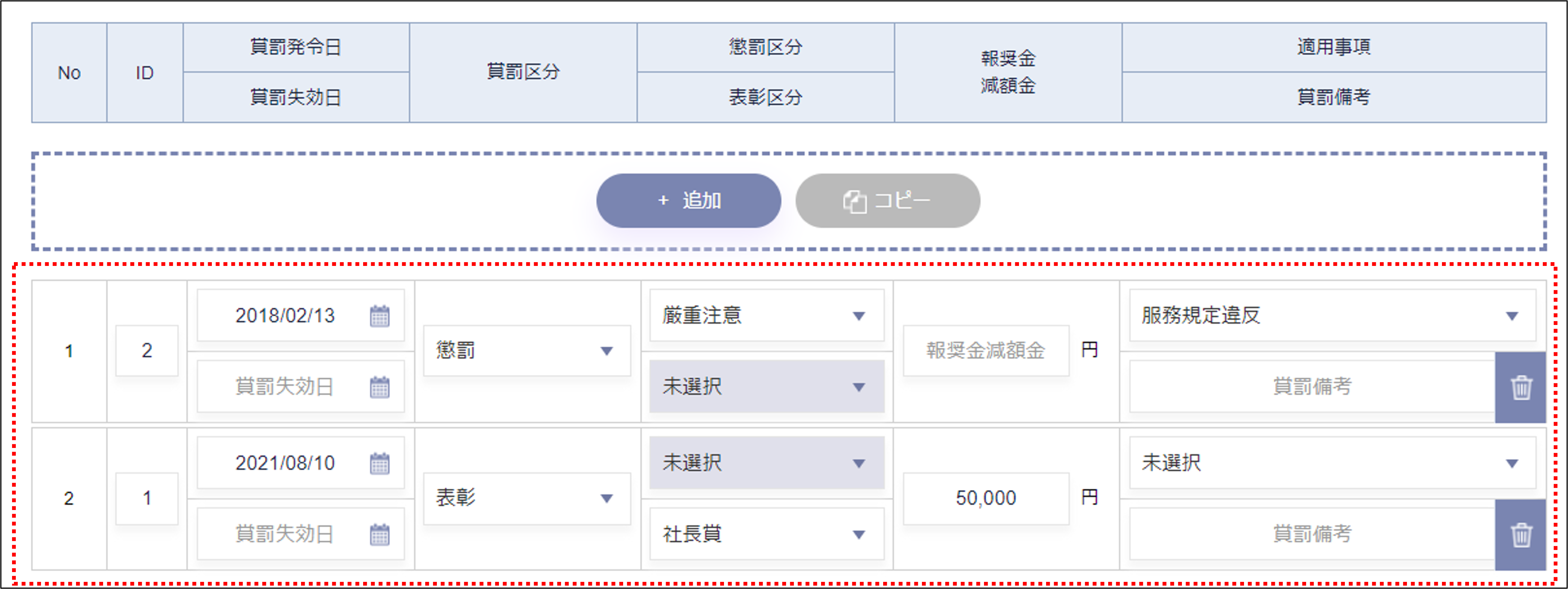The image size is (1568, 589).
Task: Expand the 服務規定違反 dropdown
Action: click(x=1332, y=316)
